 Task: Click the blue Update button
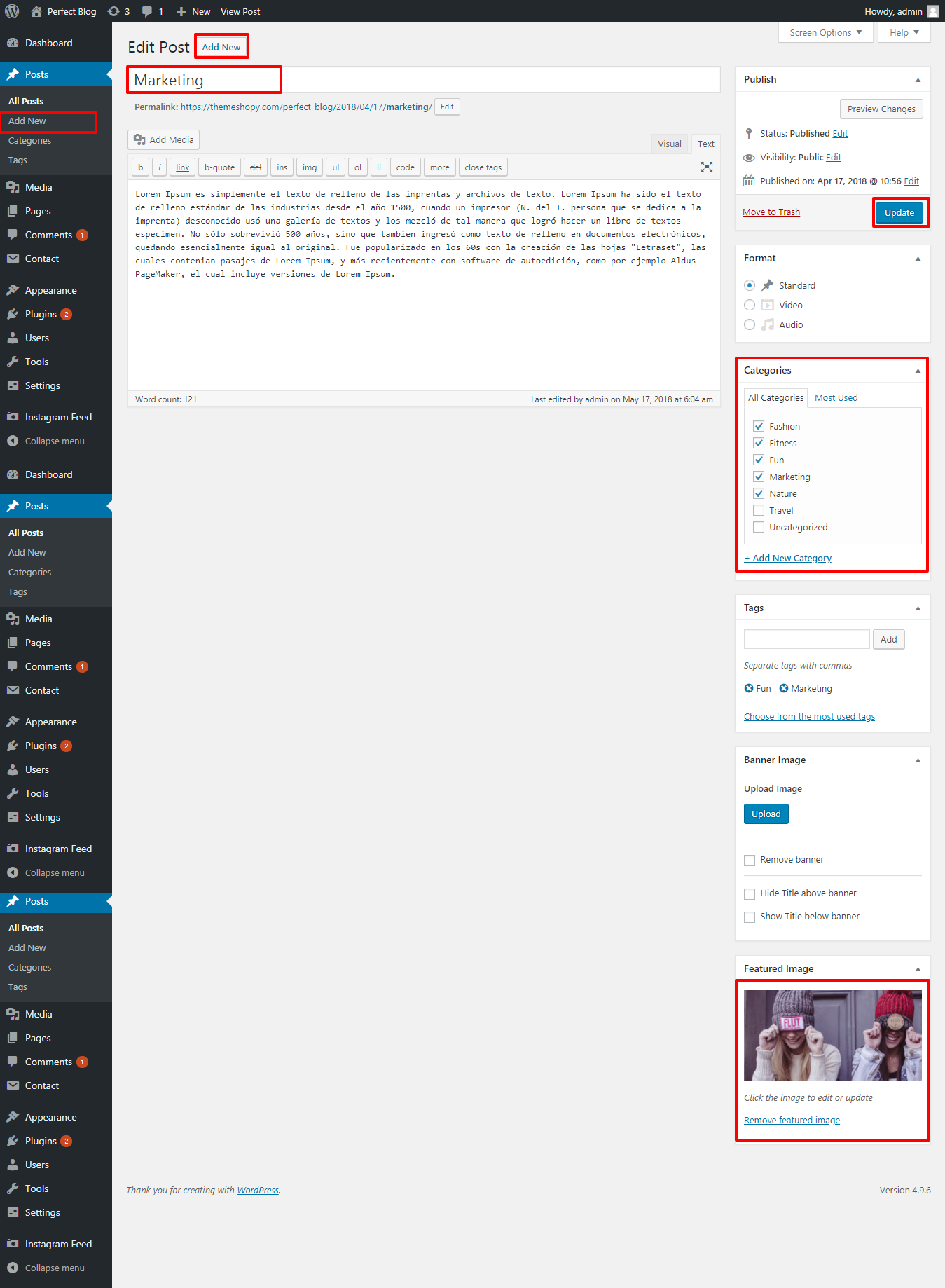coord(899,212)
